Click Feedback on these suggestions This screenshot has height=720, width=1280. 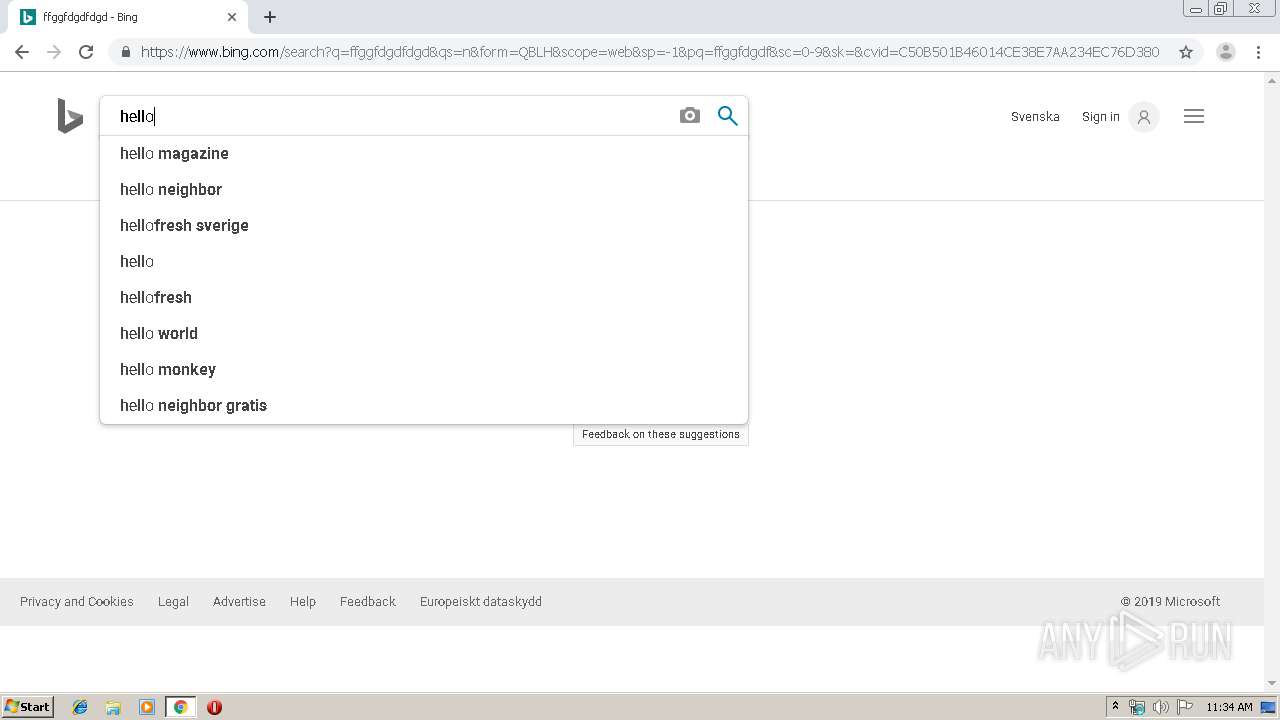(x=661, y=434)
